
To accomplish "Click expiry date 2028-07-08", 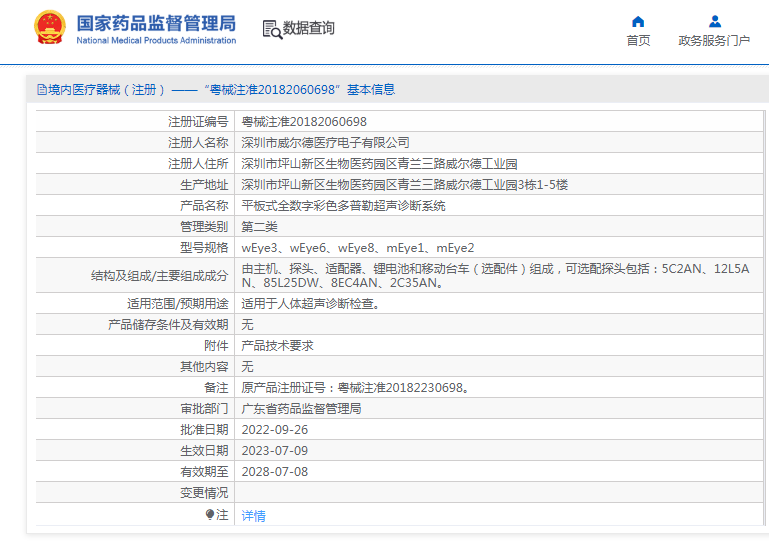I will coord(275,472).
